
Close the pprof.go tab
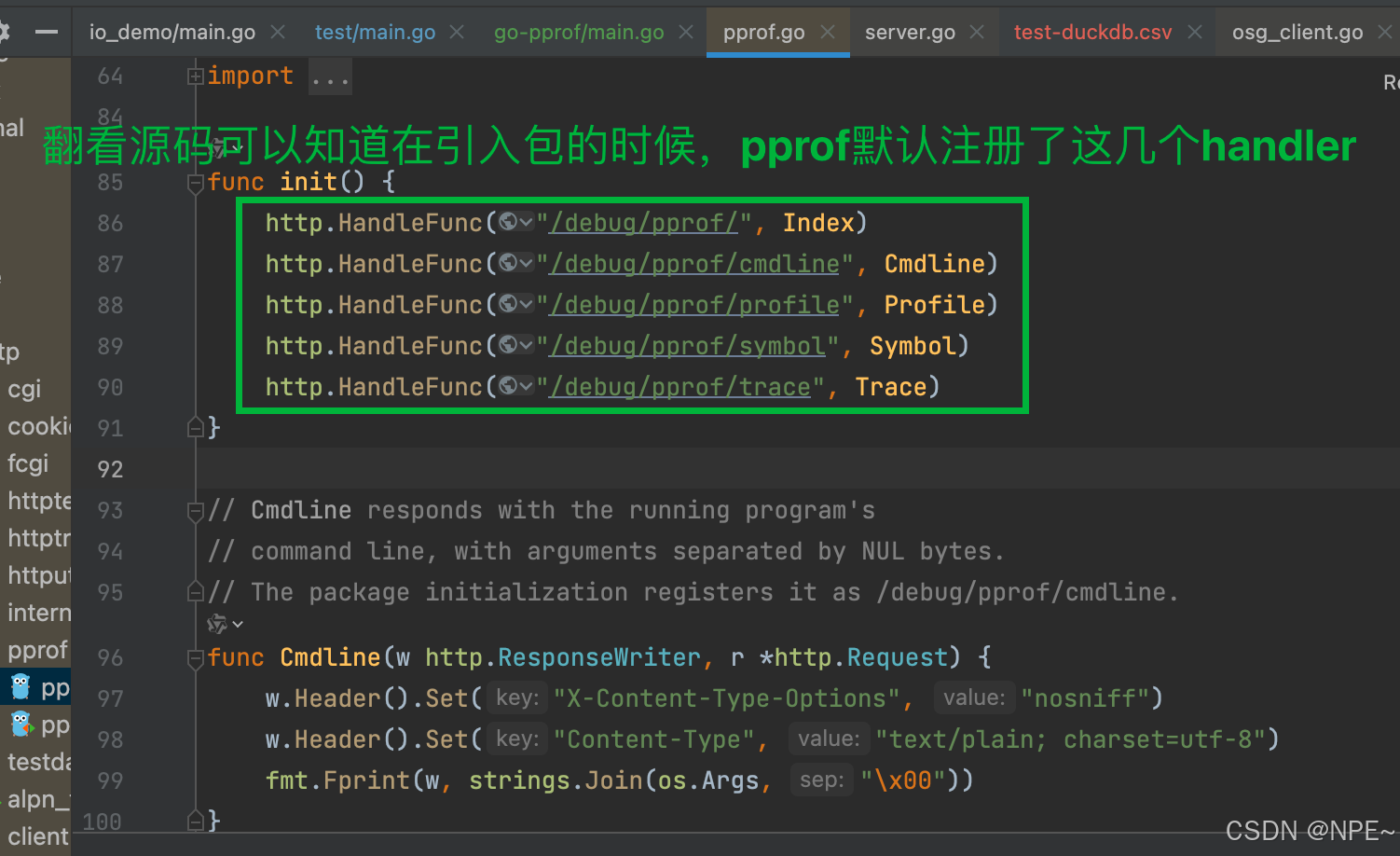pyautogui.click(x=827, y=32)
